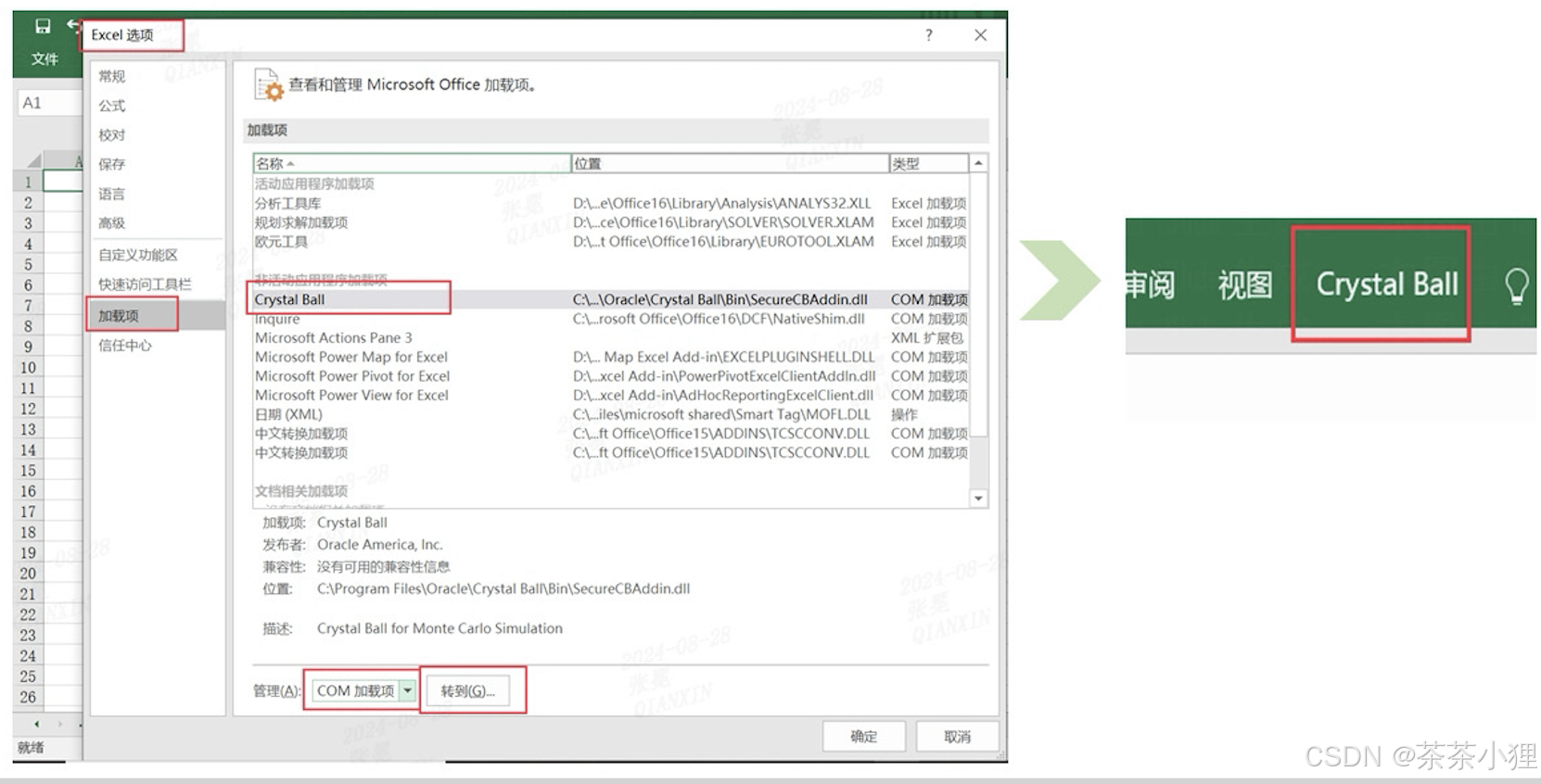Select Microsoft Power Pivot for Excel row
The image size is (1541, 784).
(x=610, y=376)
